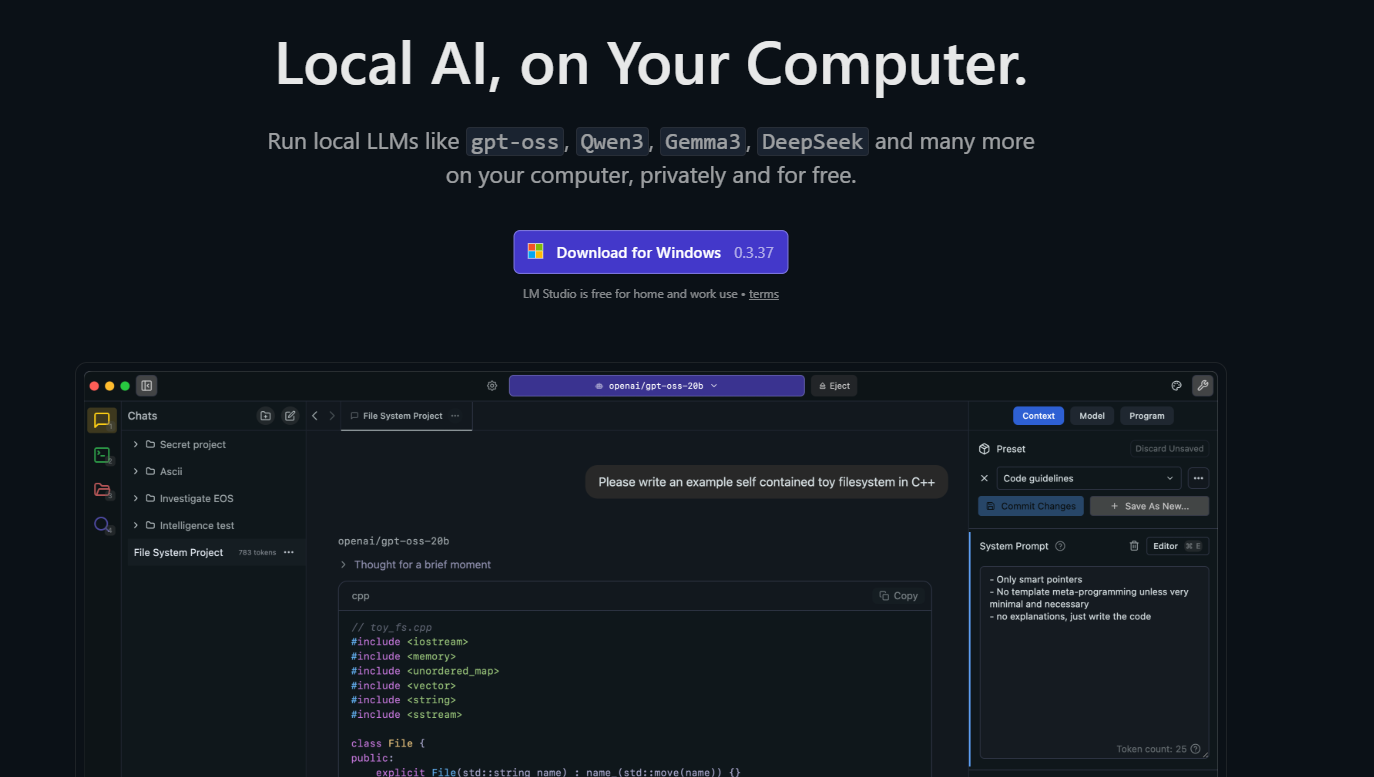Click the gpt-oss model name in headline

click(x=515, y=142)
